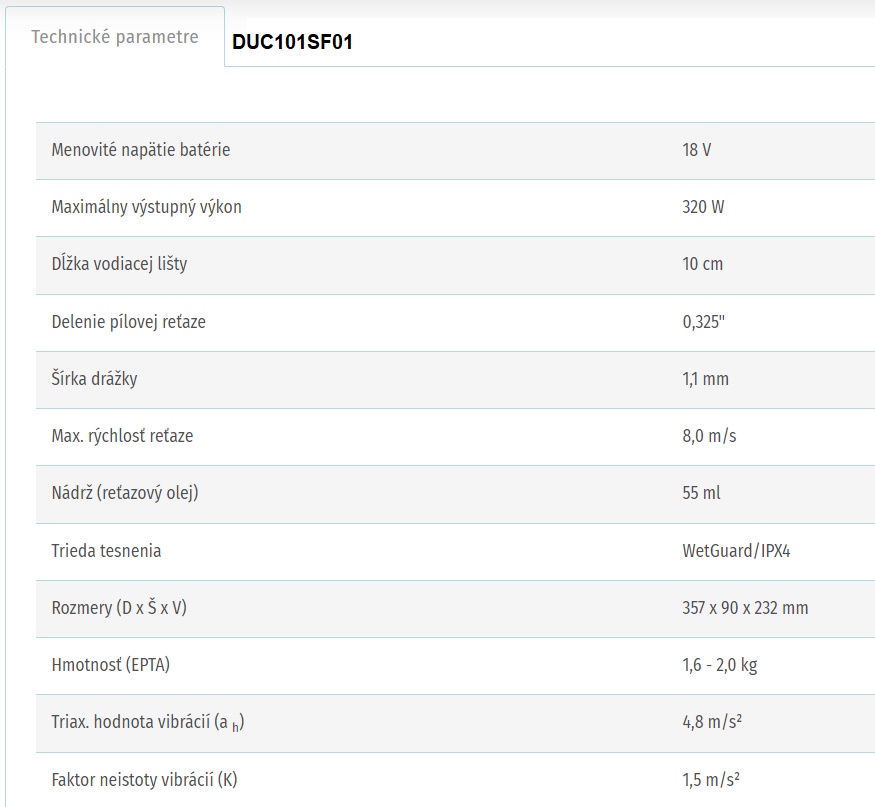This screenshot has height=807, width=875.
Task: Select the Maximálny výstupný výkon label
Action: [x=146, y=207]
